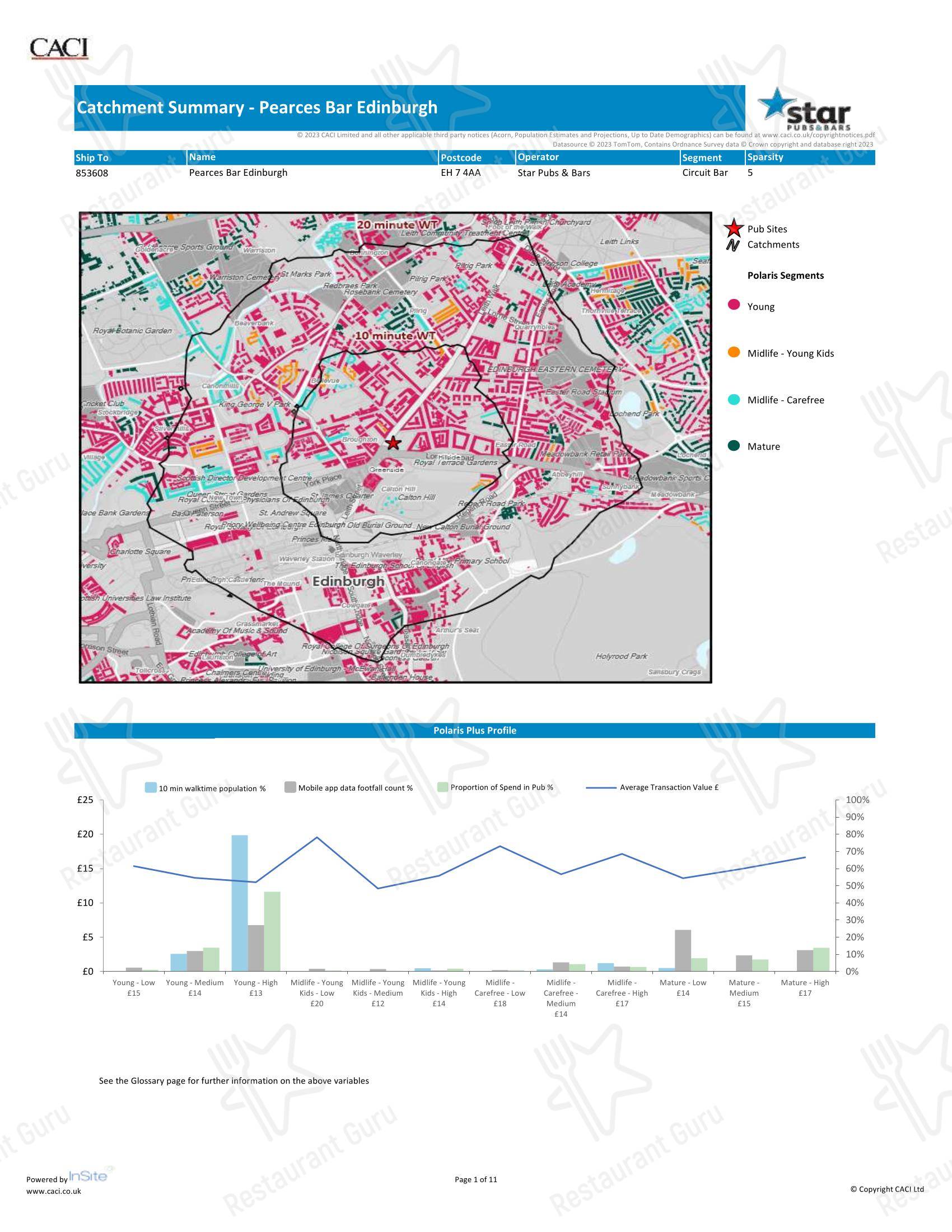The height and width of the screenshot is (1232, 952).
Task: Pick the orange Midlife - Young Kids swatch
Action: coord(734,352)
